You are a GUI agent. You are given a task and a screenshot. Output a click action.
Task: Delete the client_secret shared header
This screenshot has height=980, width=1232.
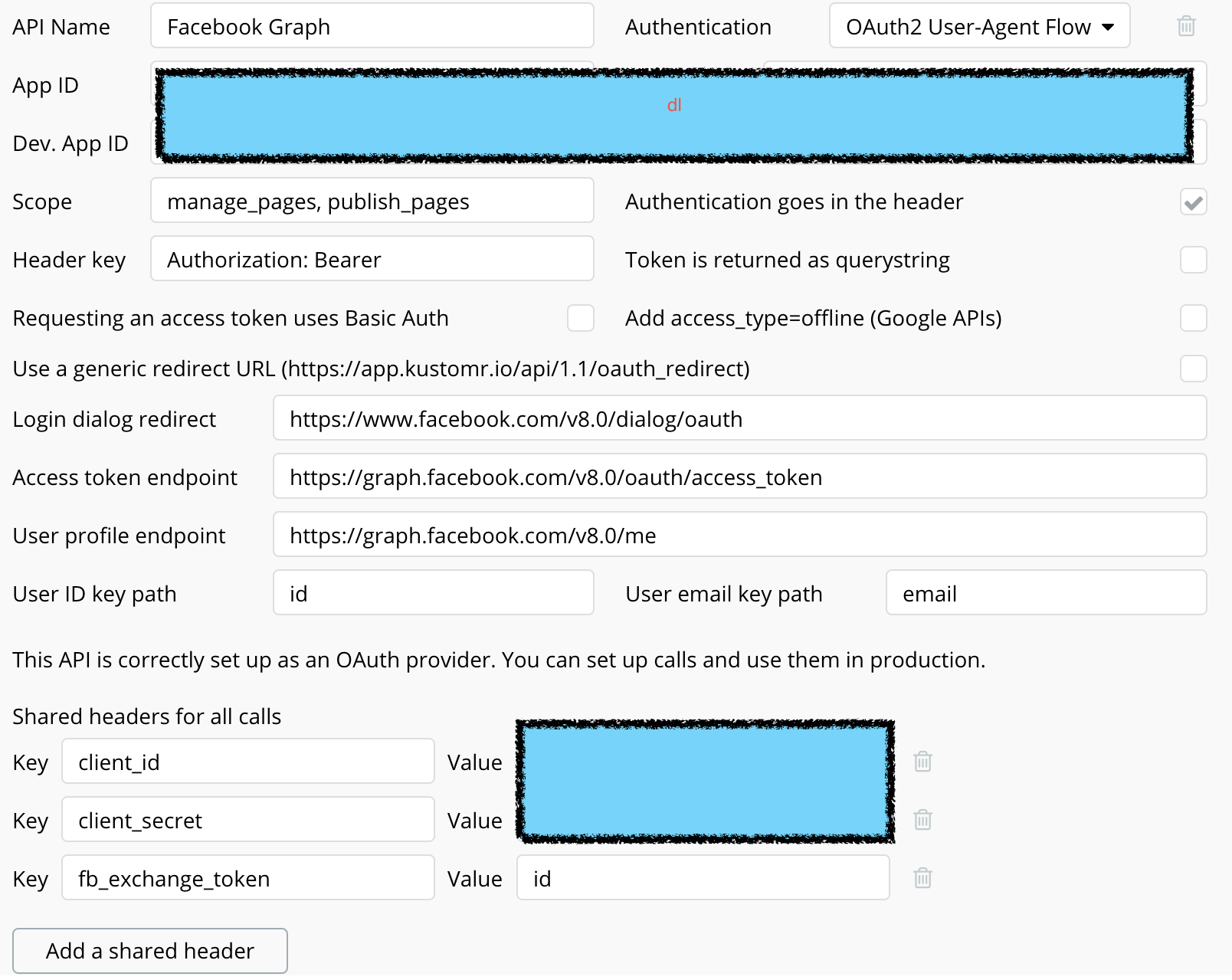[922, 820]
